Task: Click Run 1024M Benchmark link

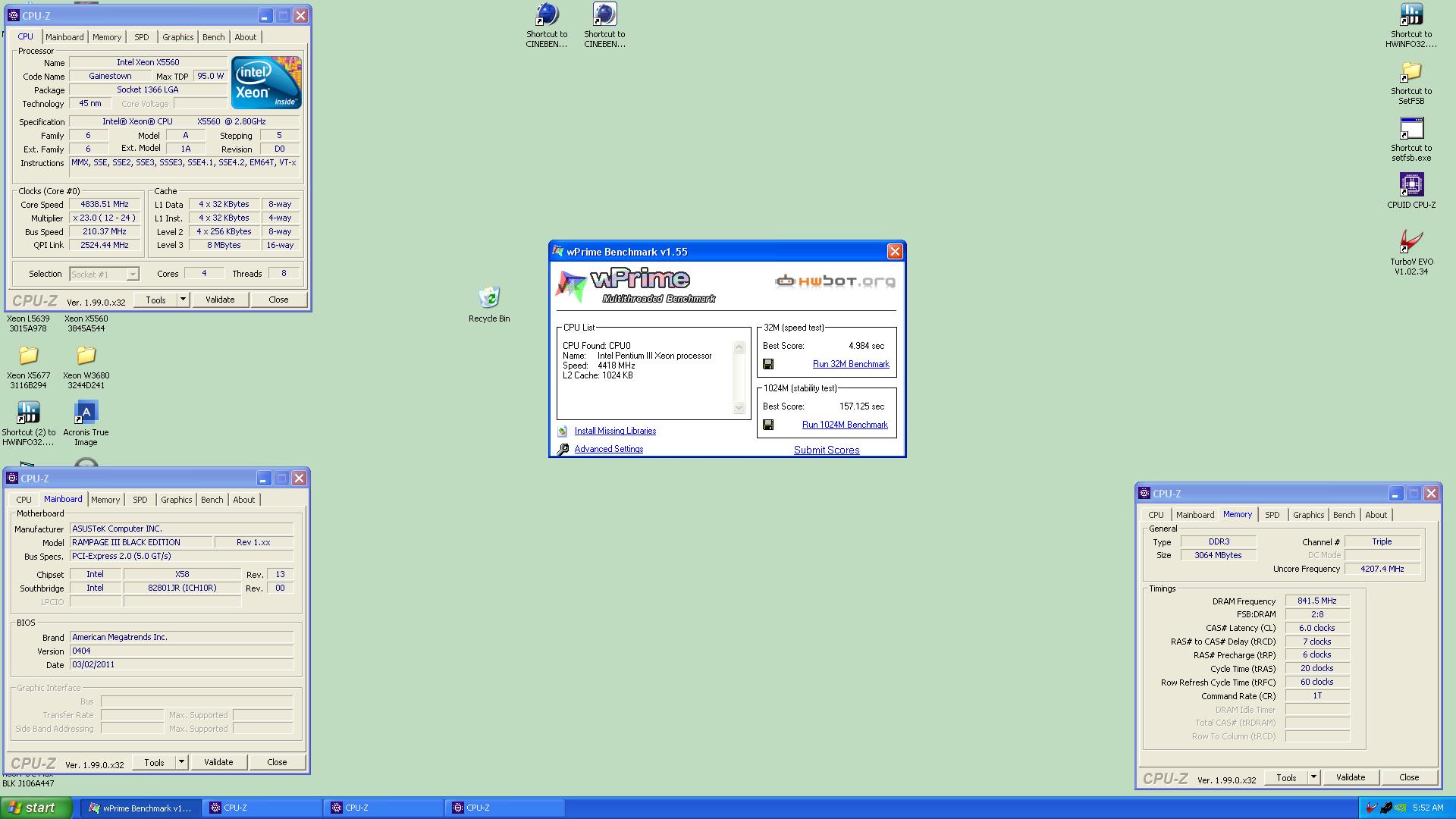Action: (845, 425)
